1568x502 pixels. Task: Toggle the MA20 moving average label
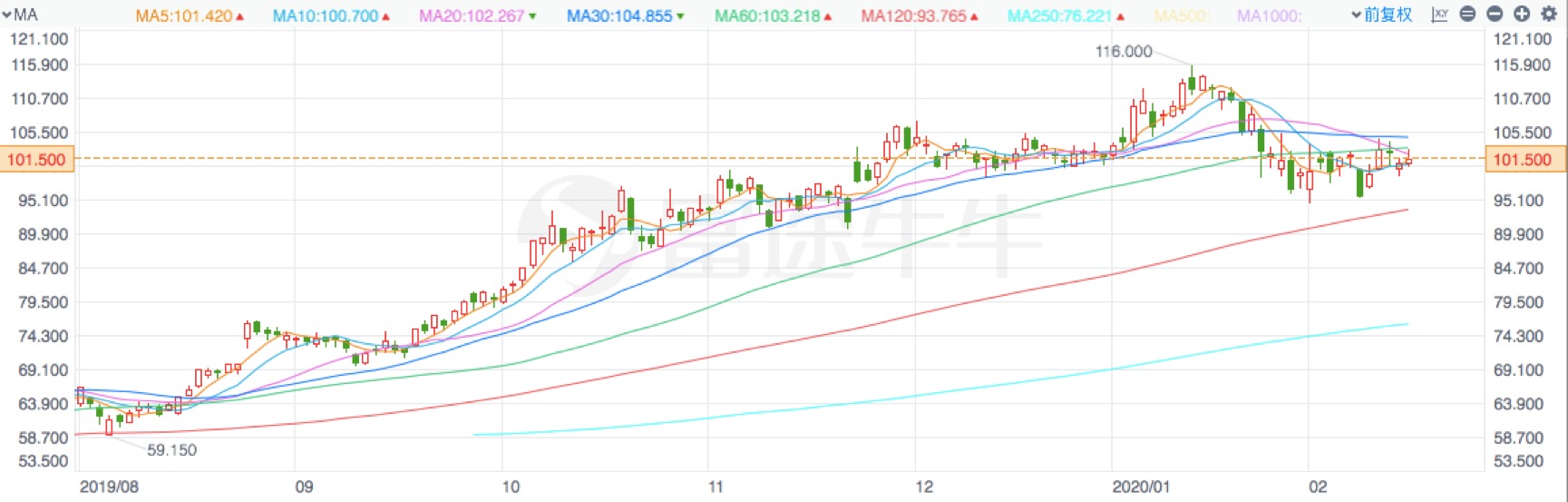476,16
